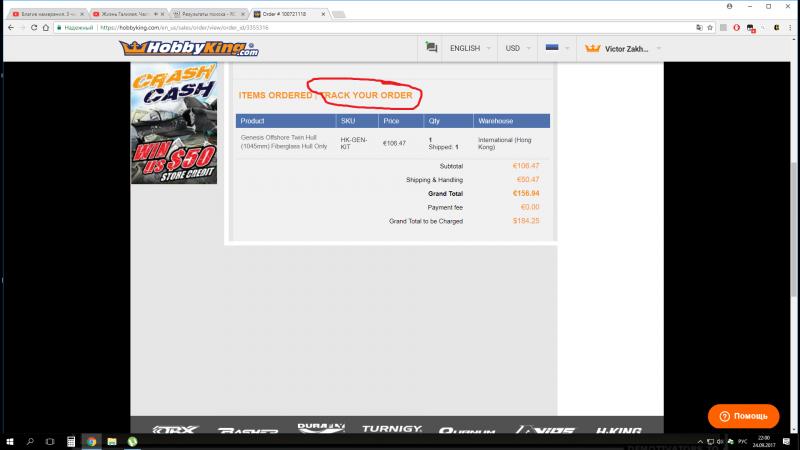Click the TRACK YOUR ORDER link

370,95
